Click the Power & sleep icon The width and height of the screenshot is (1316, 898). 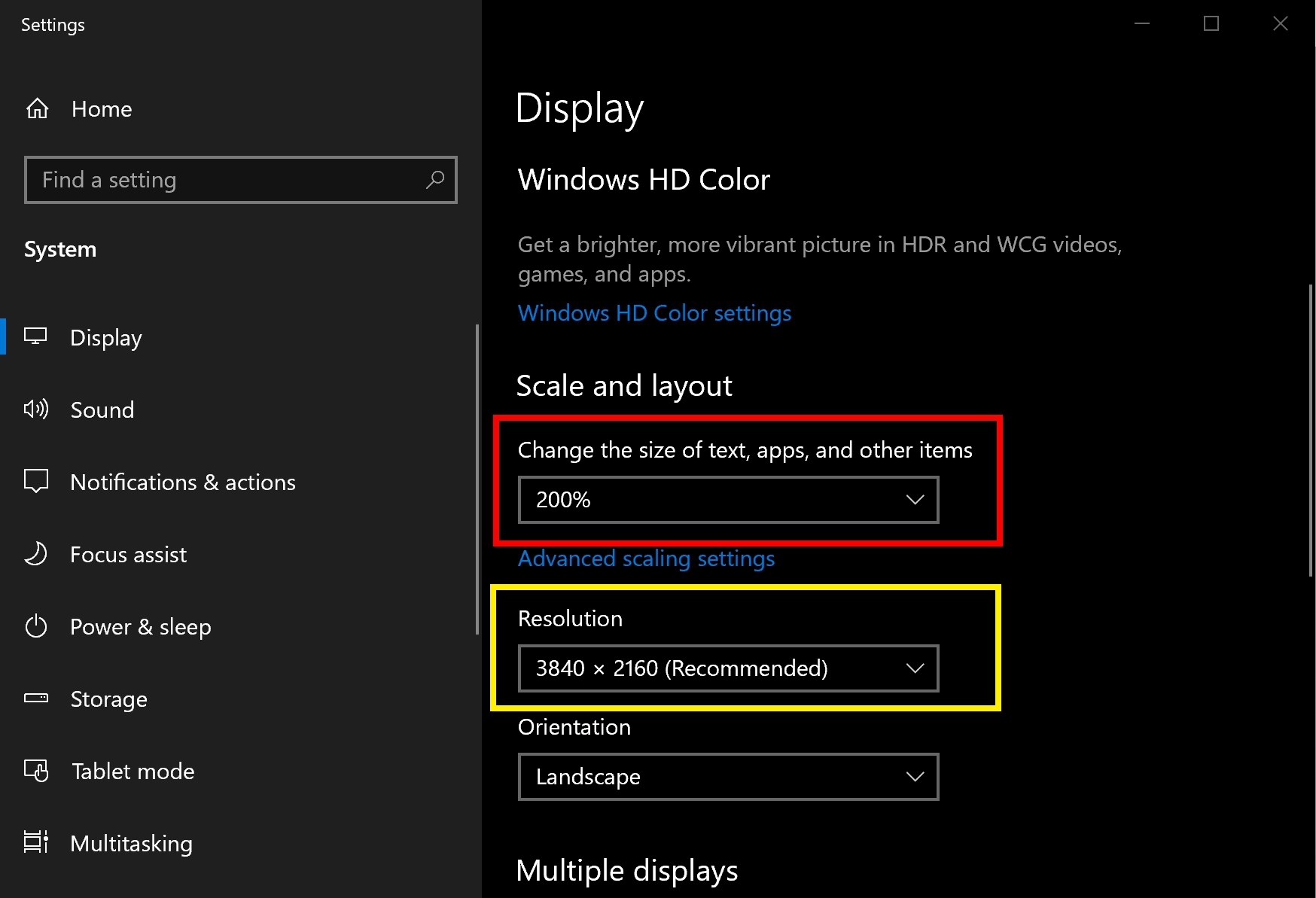[36, 626]
